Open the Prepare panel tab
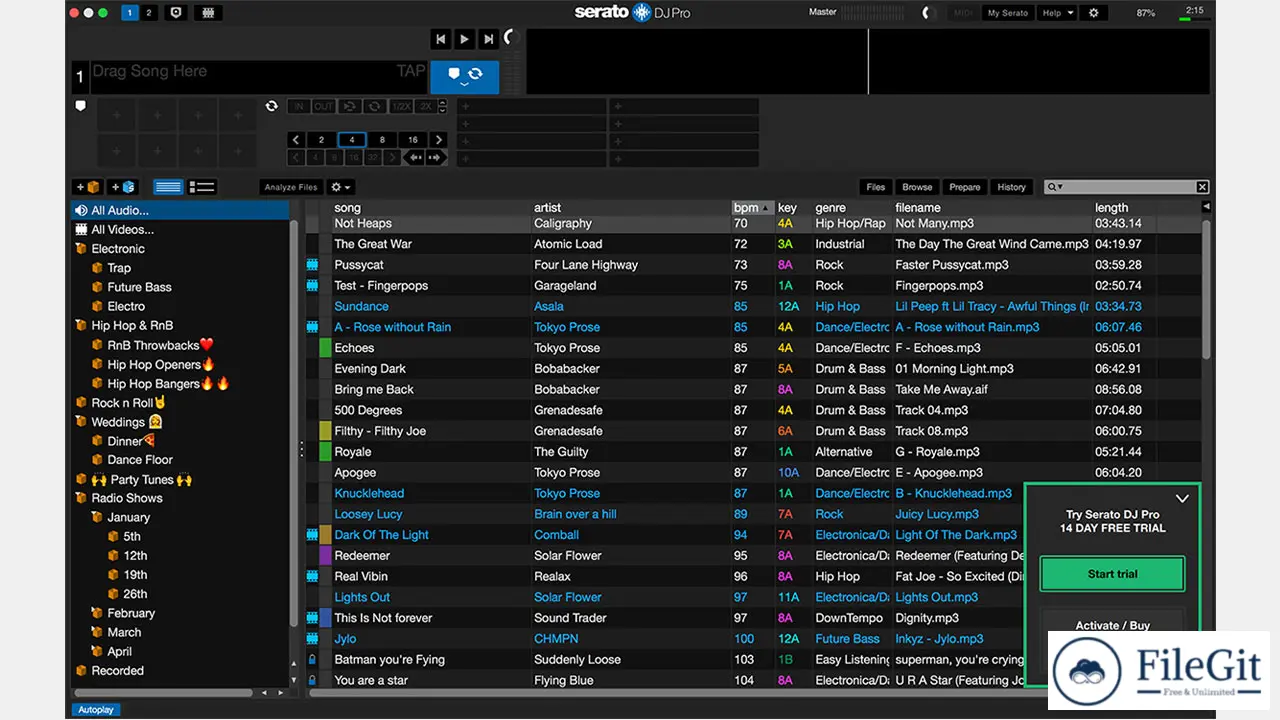 [965, 187]
